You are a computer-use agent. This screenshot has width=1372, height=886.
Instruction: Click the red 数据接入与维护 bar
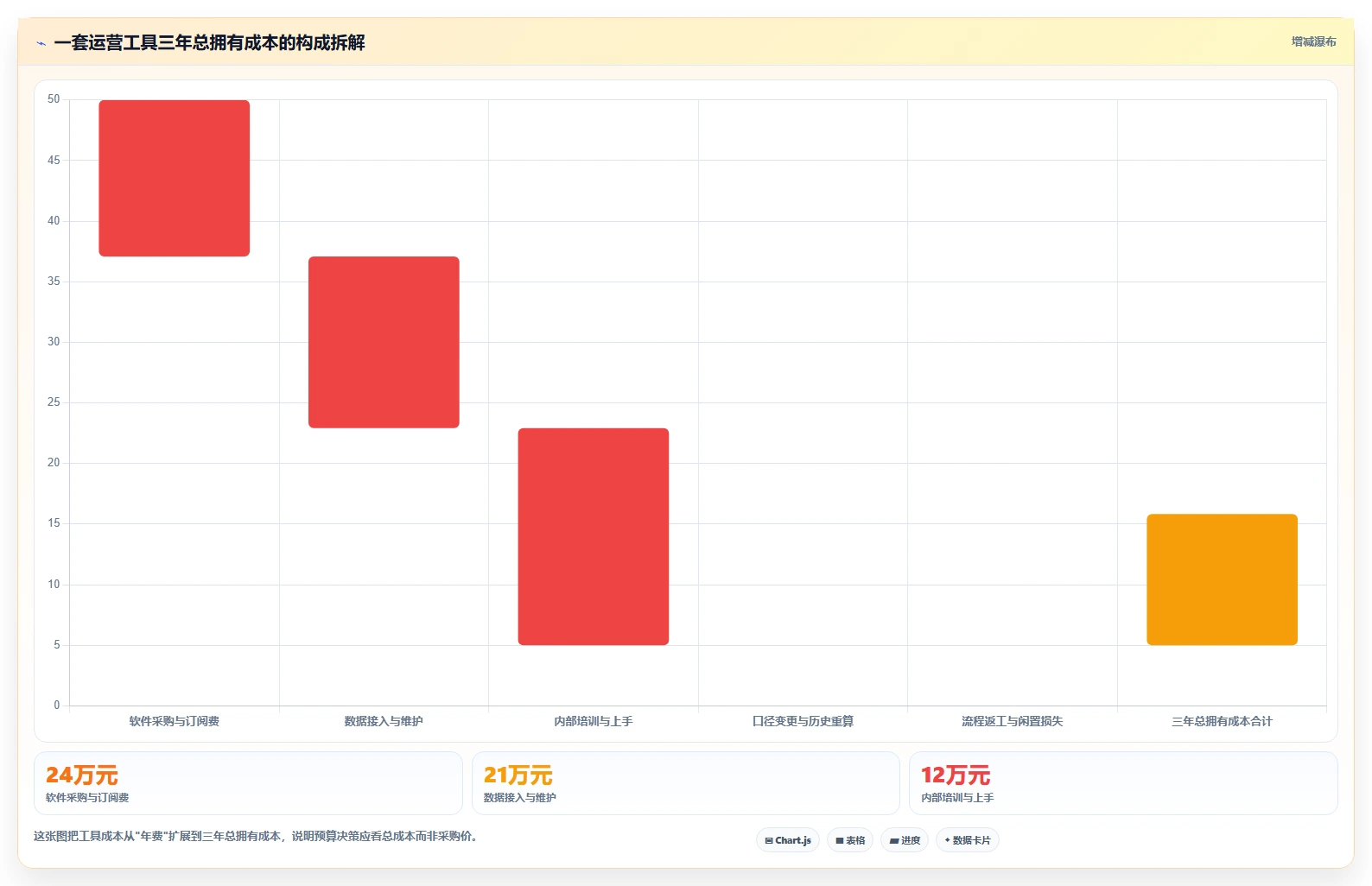click(384, 342)
